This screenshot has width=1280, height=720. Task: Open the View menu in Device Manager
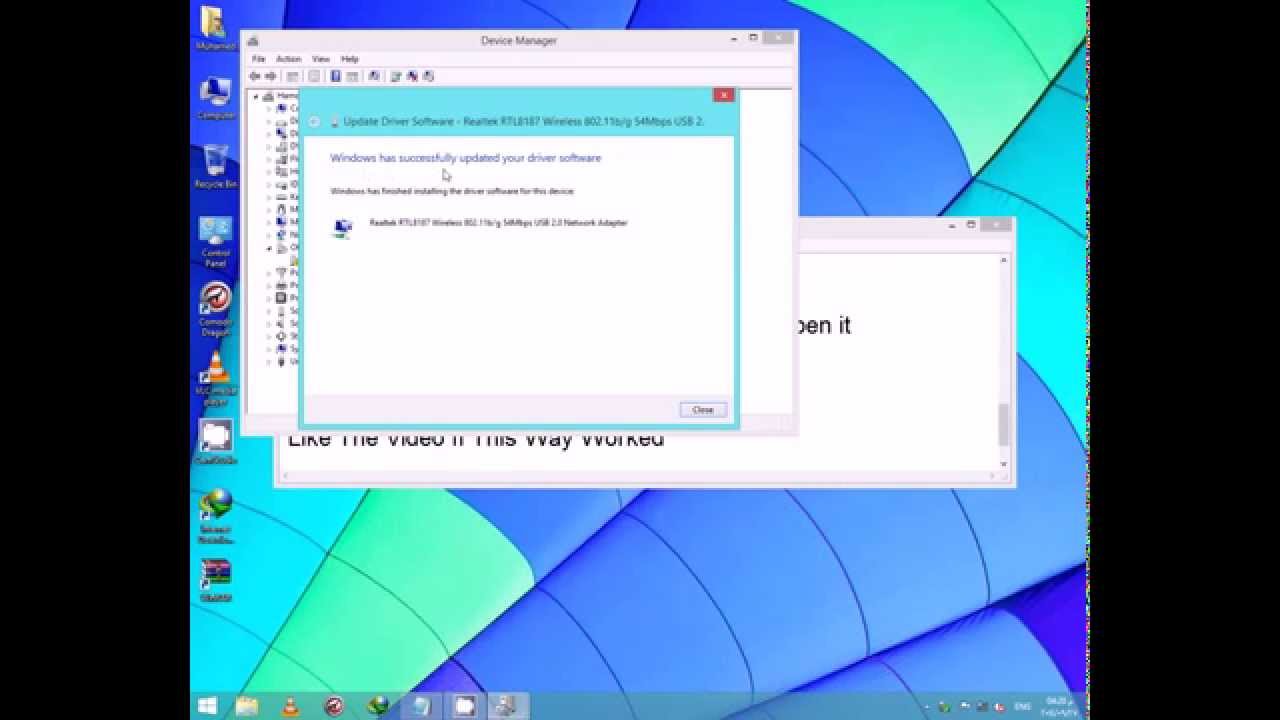click(321, 59)
